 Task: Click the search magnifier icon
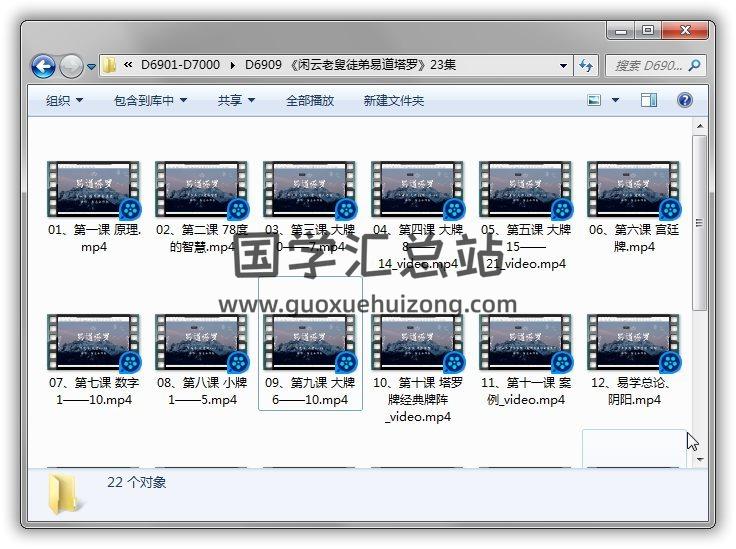(x=695, y=66)
